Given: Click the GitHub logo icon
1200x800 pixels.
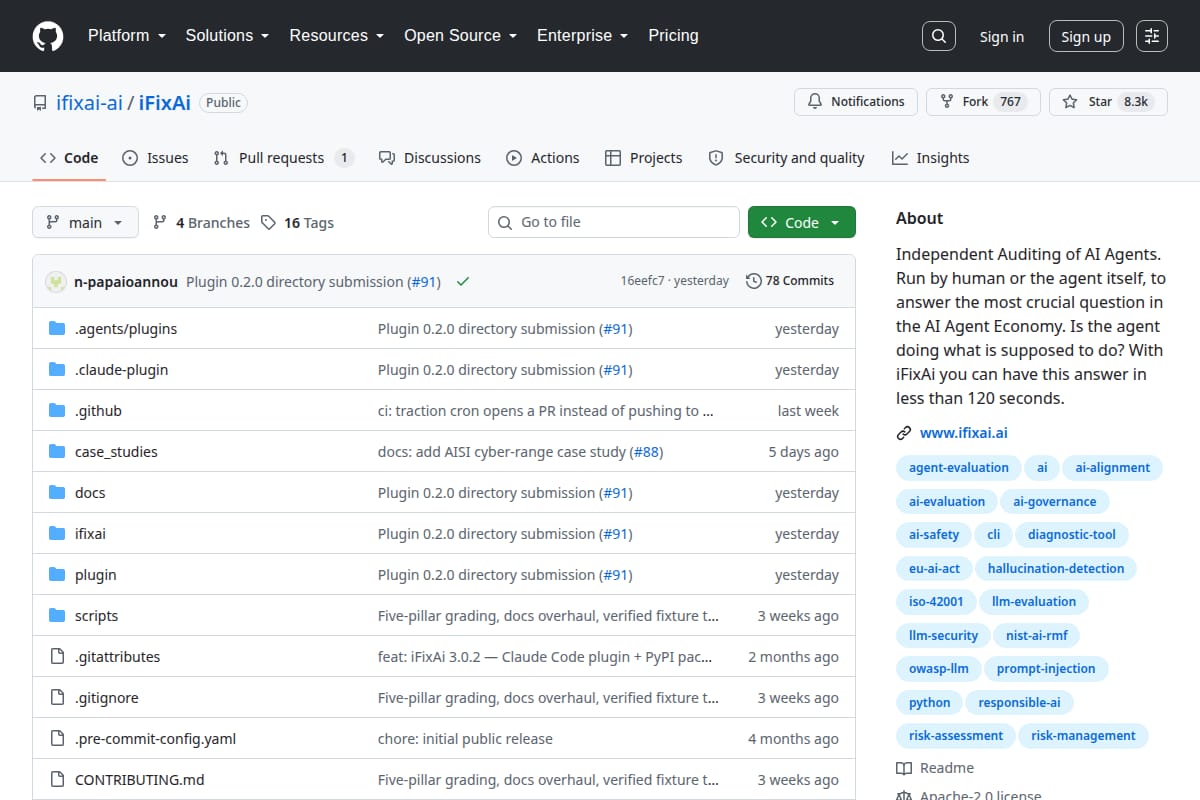Looking at the screenshot, I should pyautogui.click(x=48, y=36).
